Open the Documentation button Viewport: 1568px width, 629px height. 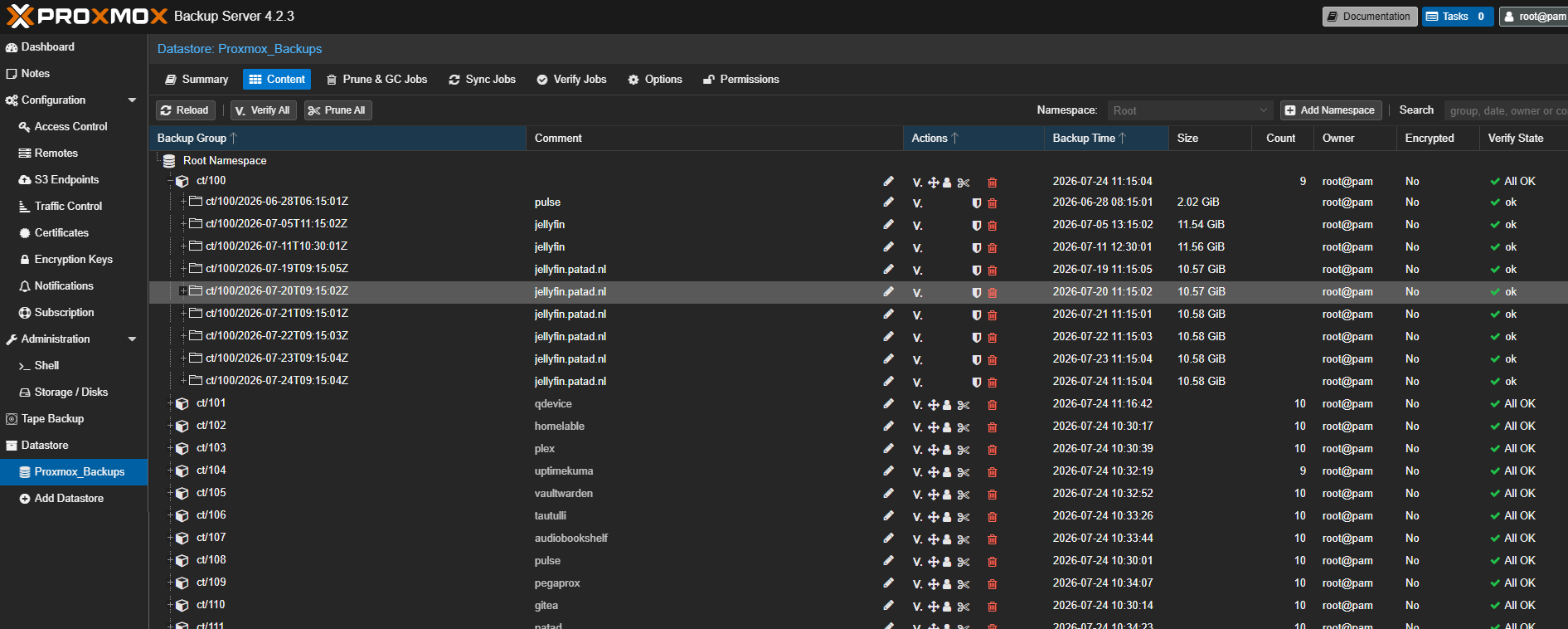[x=1370, y=17]
